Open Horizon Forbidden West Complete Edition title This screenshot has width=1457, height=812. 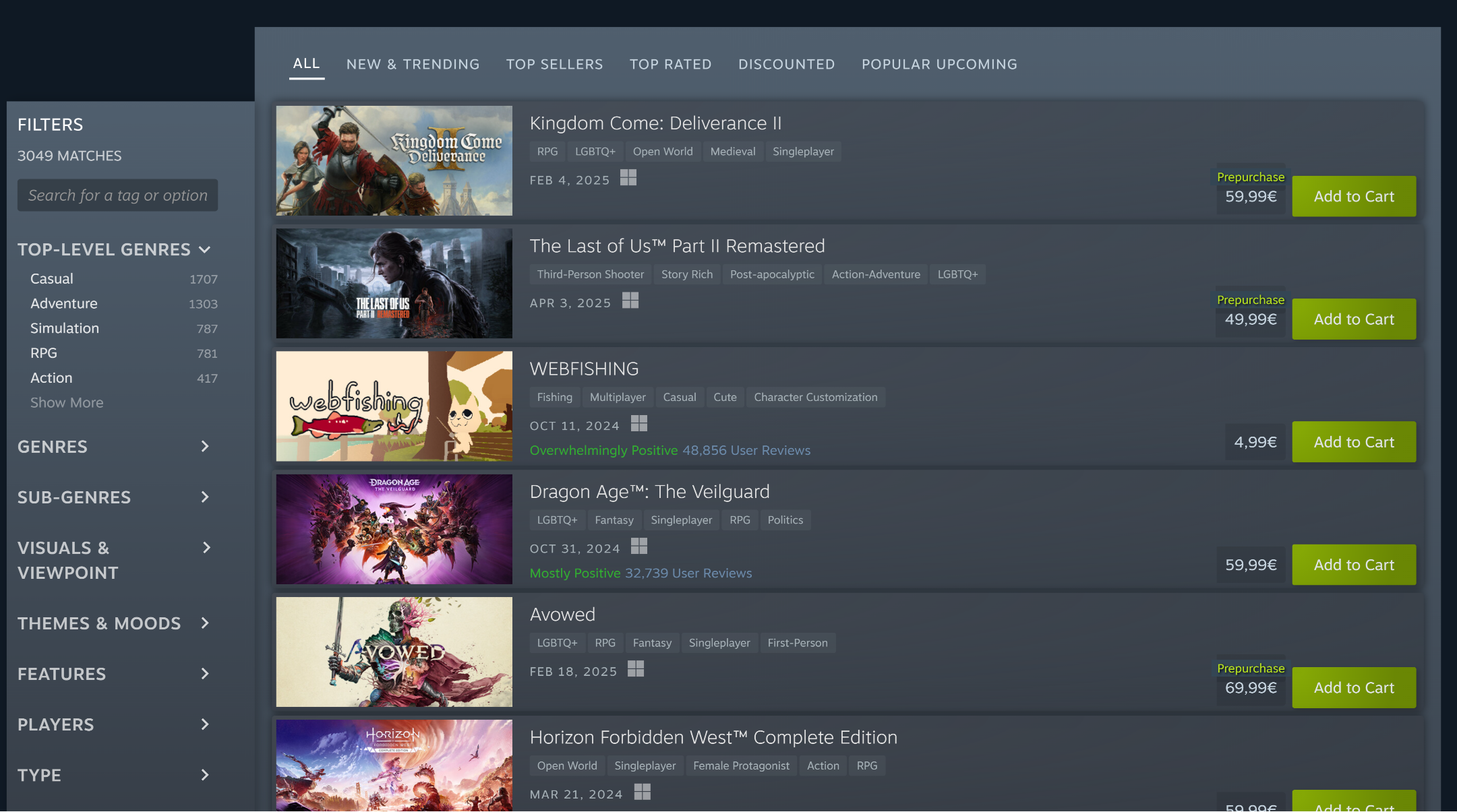point(713,737)
